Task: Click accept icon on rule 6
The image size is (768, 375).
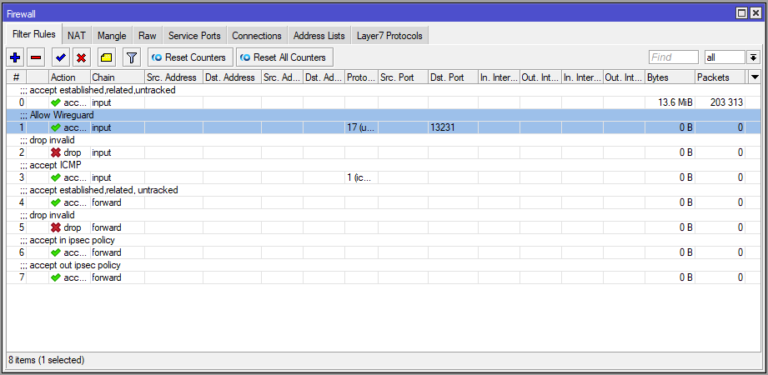Action: pyautogui.click(x=55, y=253)
